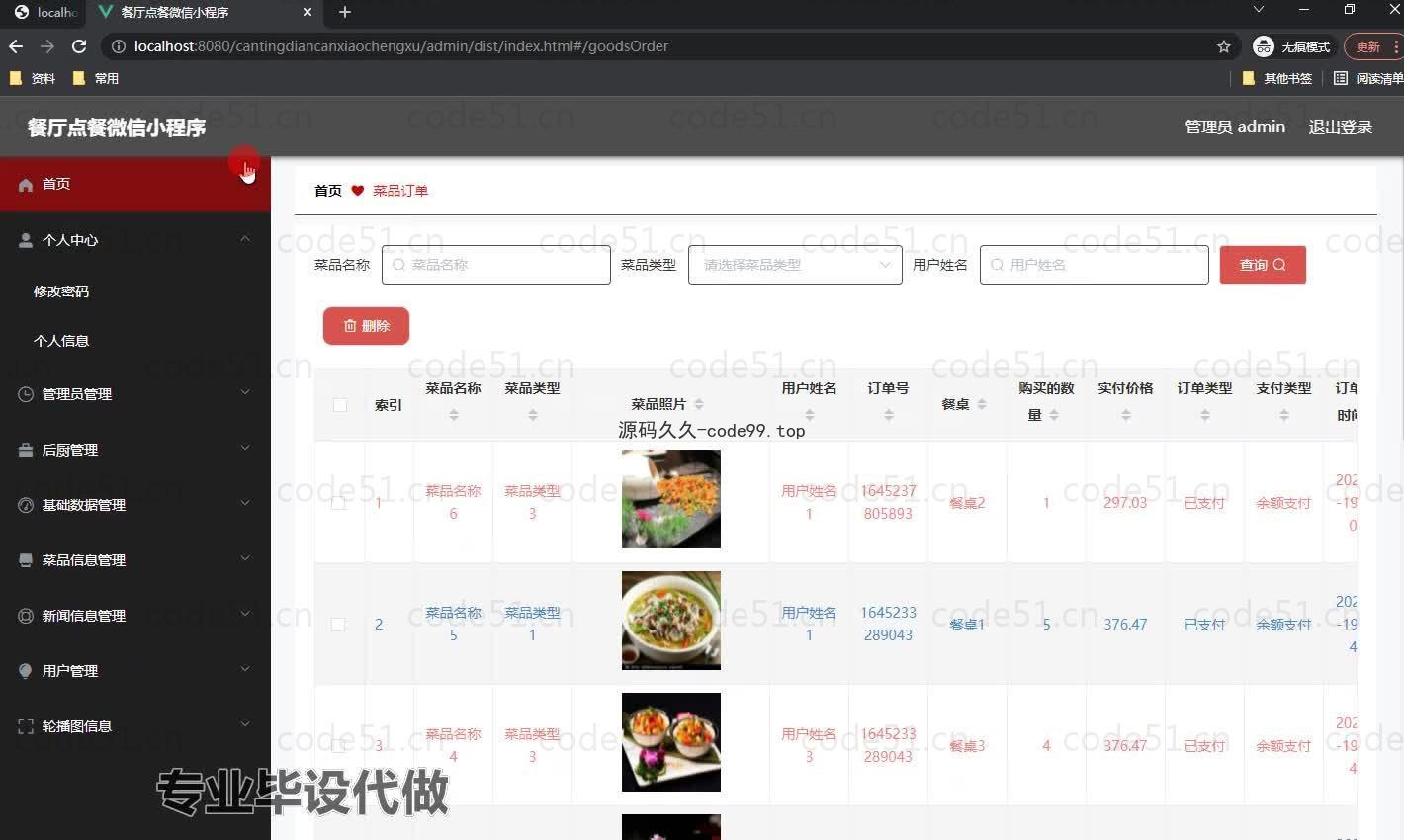1404x840 pixels.
Task: Sort table by 购买的数量 column
Action: [x=1054, y=415]
